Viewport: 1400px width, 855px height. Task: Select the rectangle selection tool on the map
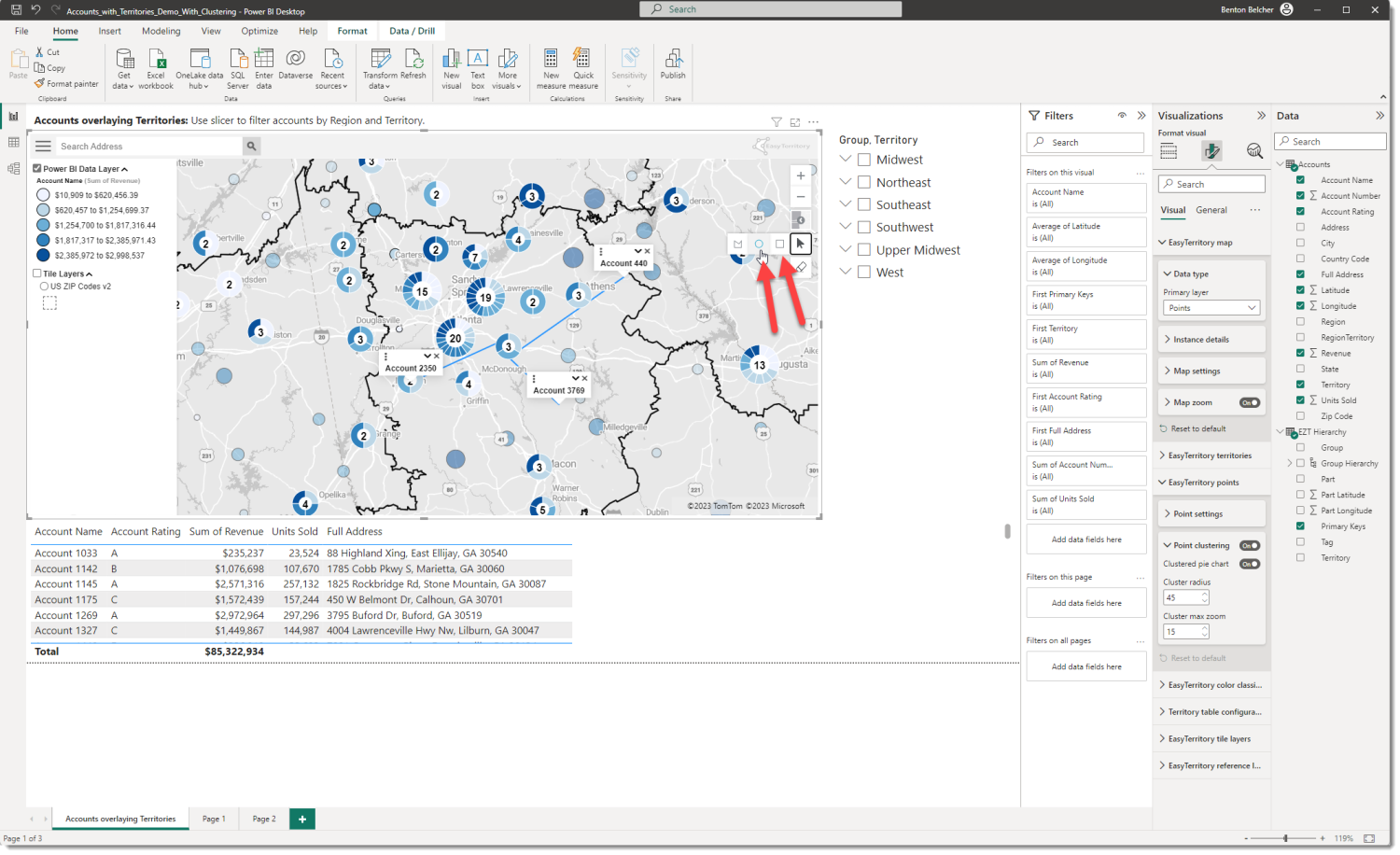(x=780, y=244)
